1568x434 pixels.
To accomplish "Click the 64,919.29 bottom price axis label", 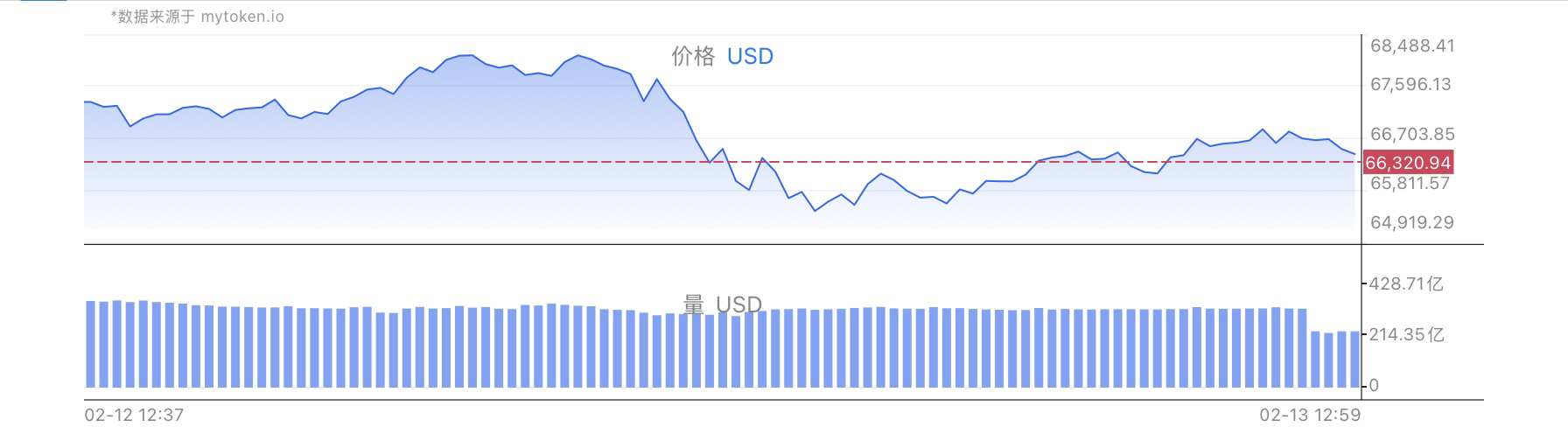I will click(x=1412, y=222).
